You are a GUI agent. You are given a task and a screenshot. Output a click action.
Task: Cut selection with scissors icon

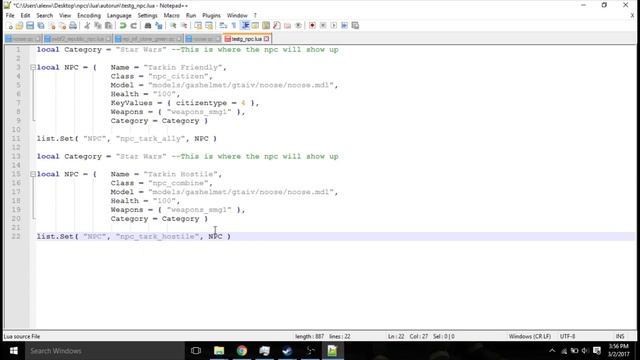(87, 26)
